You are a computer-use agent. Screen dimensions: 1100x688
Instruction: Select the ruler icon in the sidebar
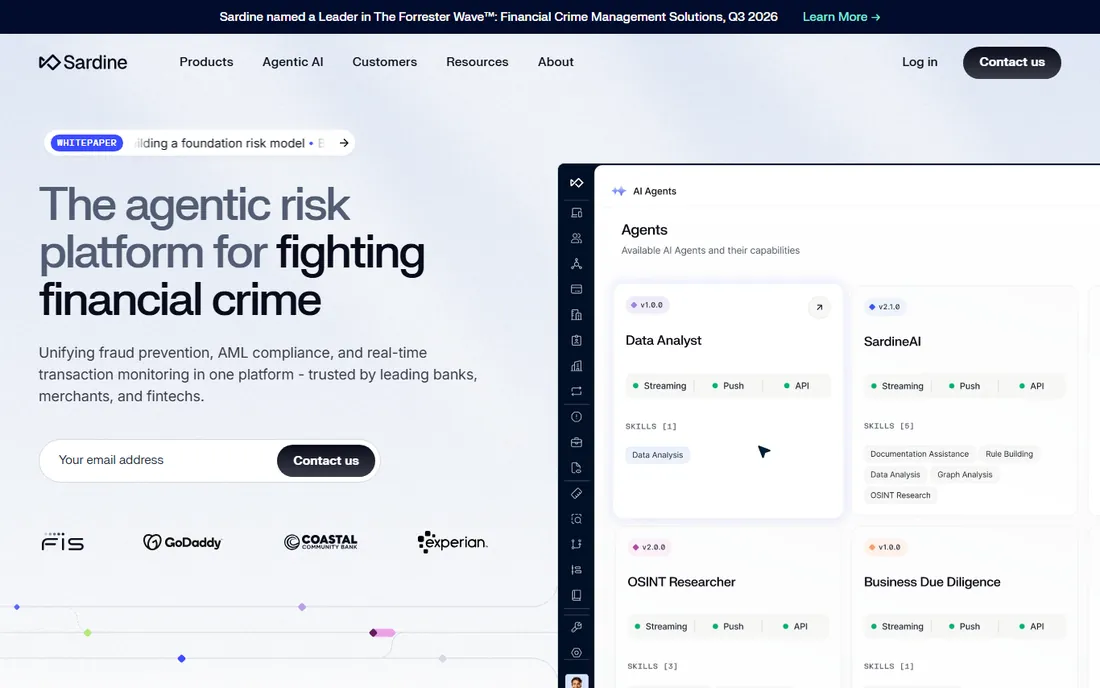coord(577,494)
